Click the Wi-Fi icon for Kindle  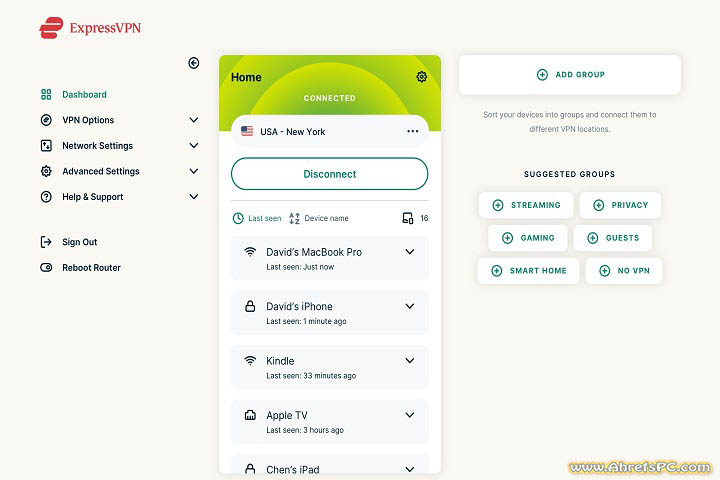click(x=250, y=361)
